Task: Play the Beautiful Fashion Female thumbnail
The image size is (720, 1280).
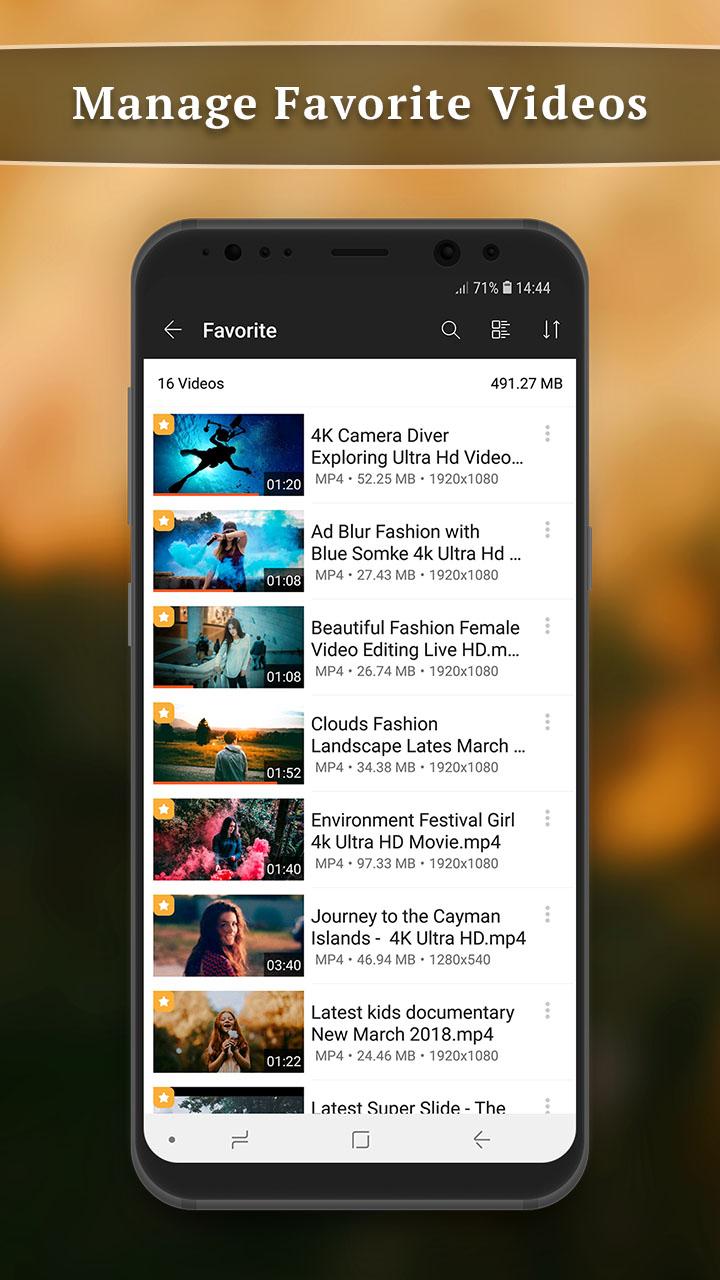Action: tap(228, 647)
